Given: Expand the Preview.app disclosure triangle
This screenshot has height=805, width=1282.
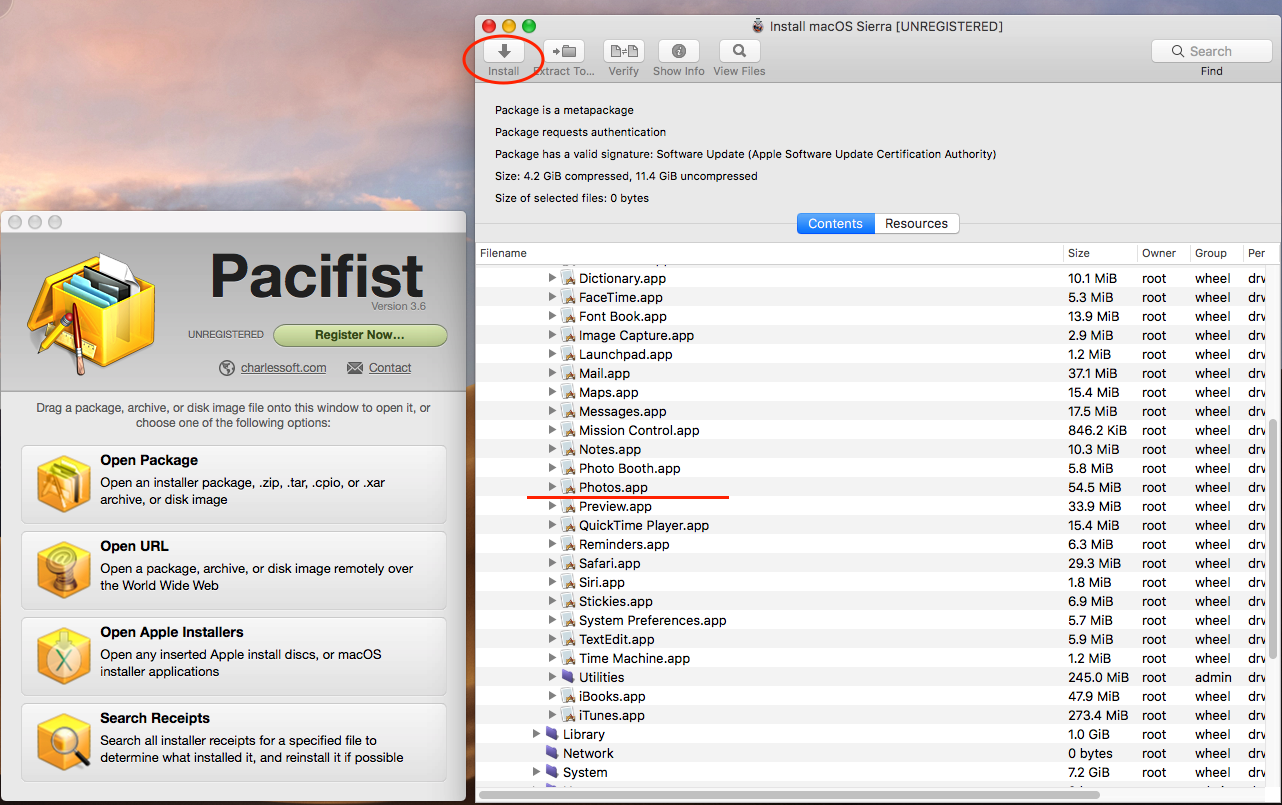Looking at the screenshot, I should tap(552, 506).
